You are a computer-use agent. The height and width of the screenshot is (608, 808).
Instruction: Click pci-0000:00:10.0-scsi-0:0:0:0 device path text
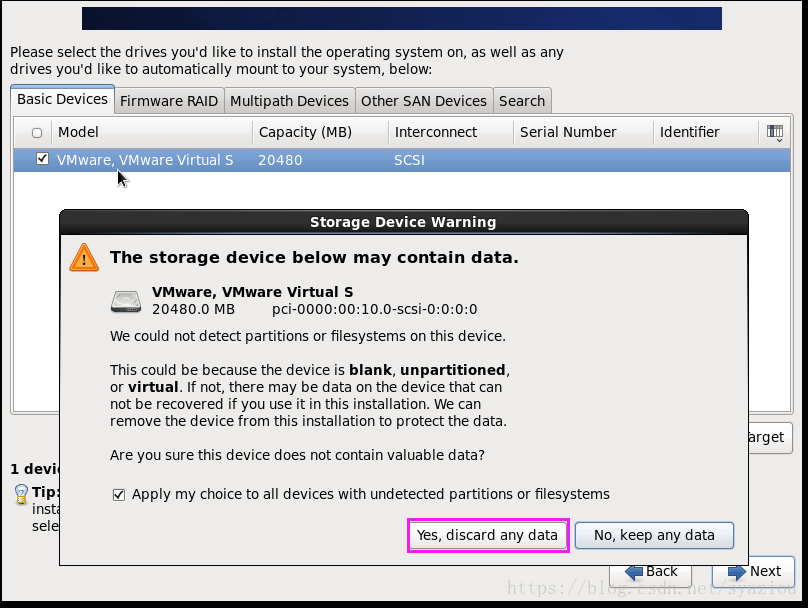pos(375,309)
